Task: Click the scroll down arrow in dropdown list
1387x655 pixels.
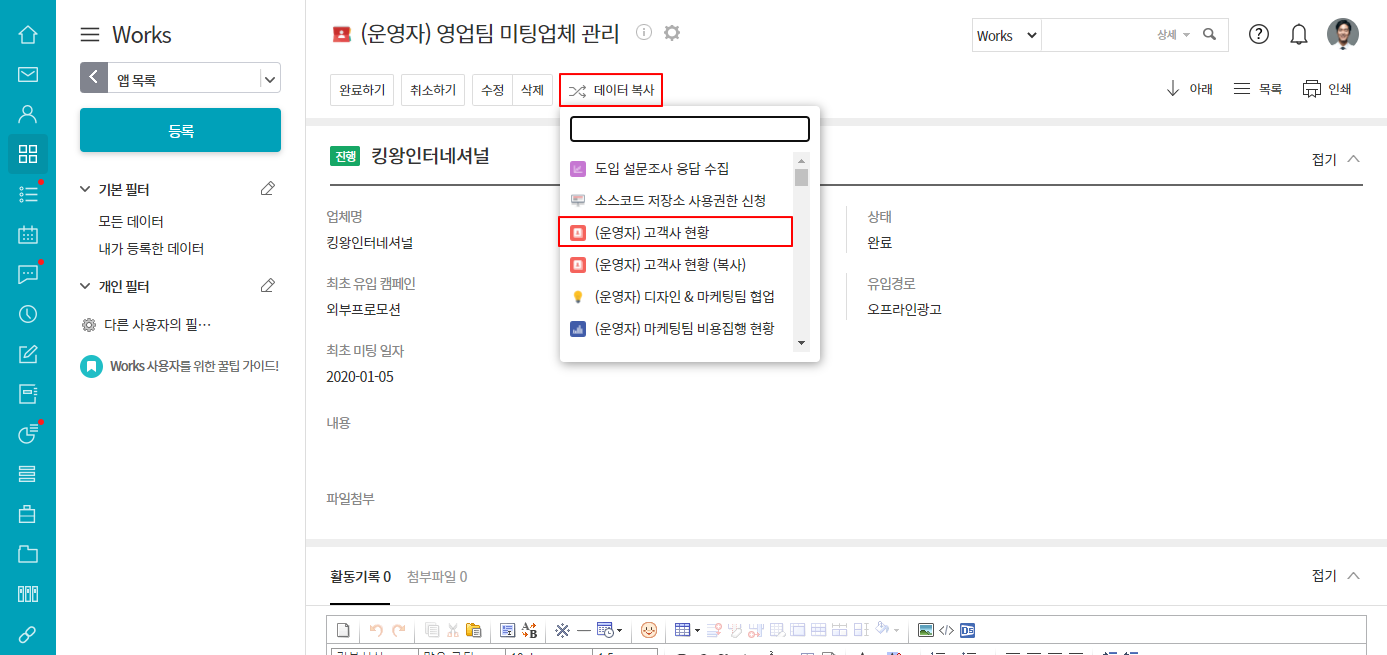Action: (x=800, y=343)
